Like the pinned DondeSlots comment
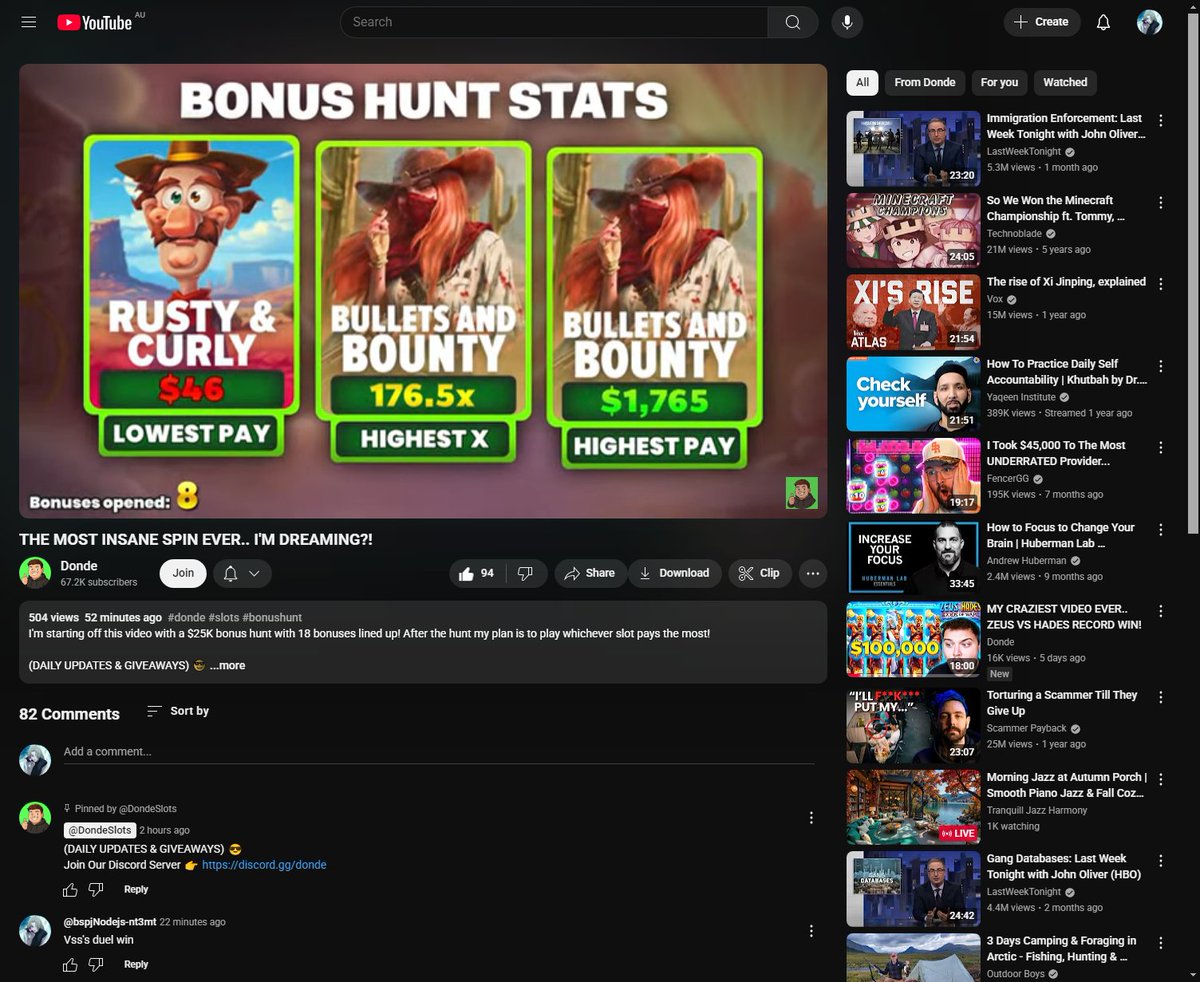The width and height of the screenshot is (1200, 982). [70, 889]
